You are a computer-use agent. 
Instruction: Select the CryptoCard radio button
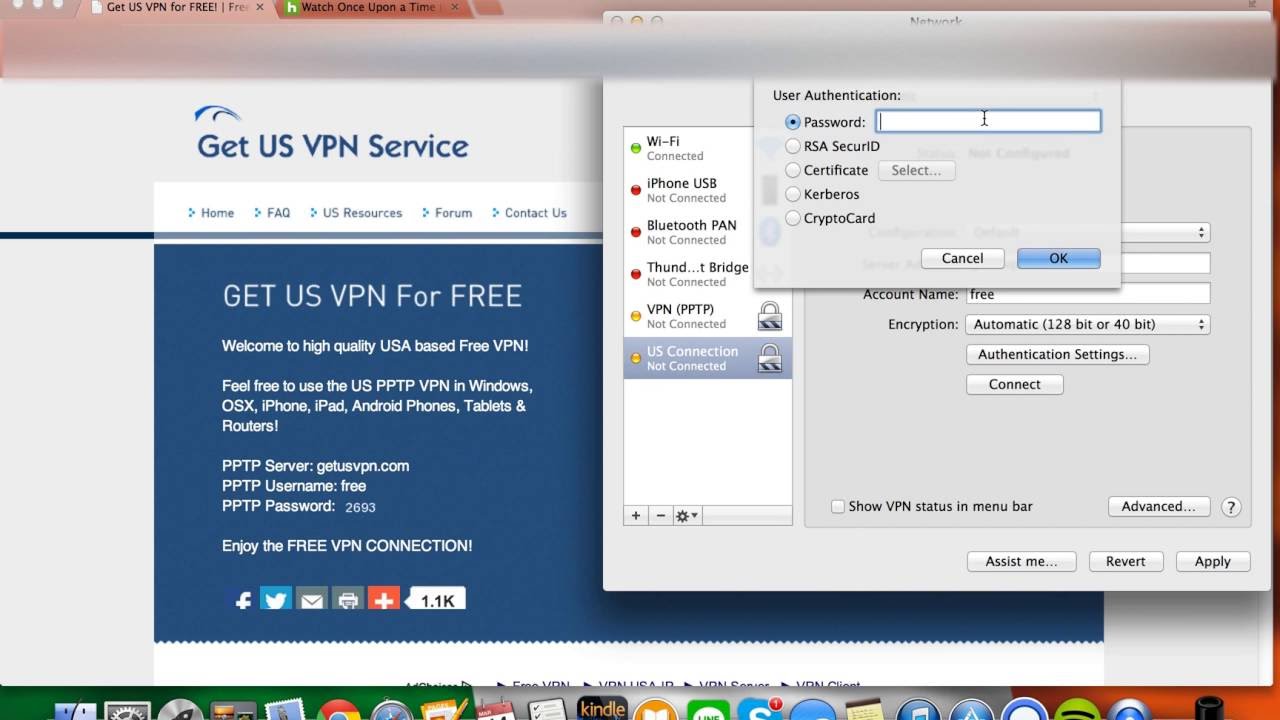(793, 218)
